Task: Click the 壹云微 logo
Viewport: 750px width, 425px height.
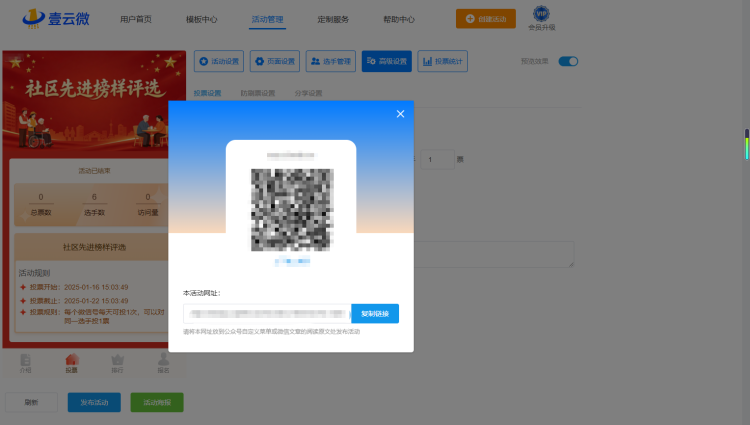Action: 56,19
